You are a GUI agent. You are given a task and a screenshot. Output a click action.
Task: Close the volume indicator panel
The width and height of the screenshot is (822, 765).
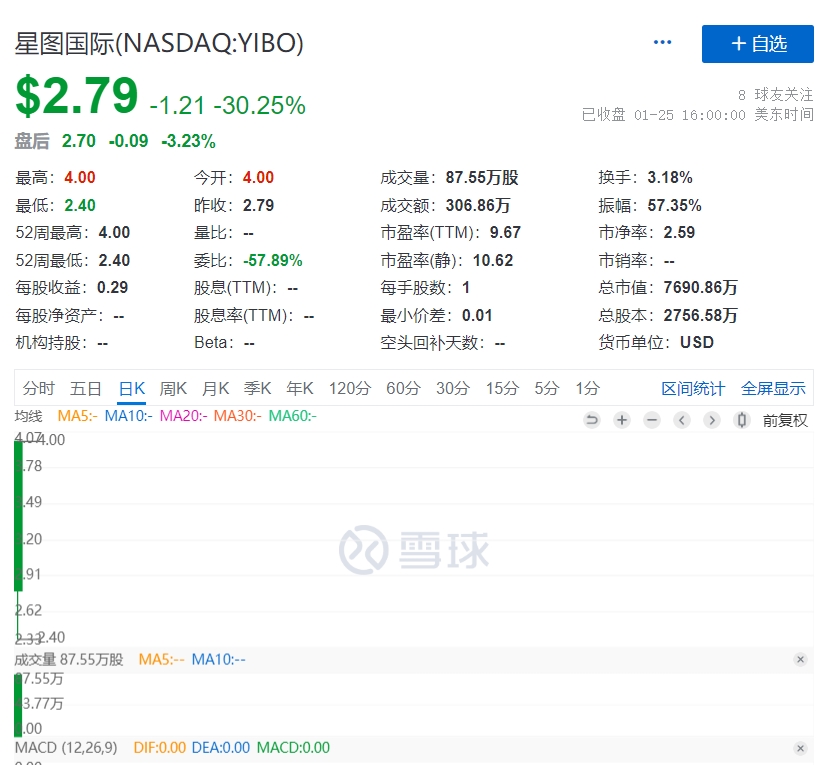(x=800, y=660)
